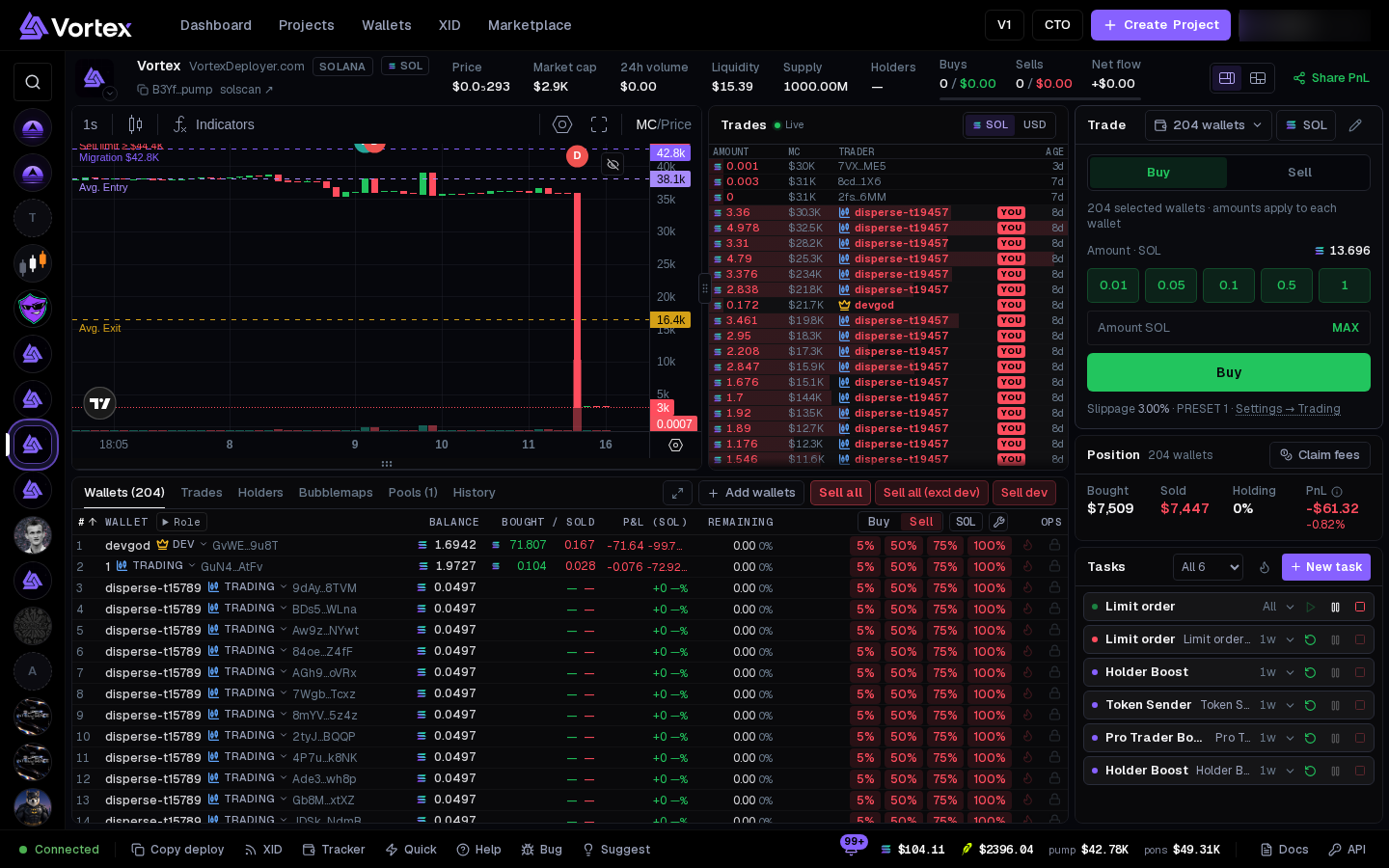
Task: Open the Role filter in wallets table
Action: click(x=181, y=522)
